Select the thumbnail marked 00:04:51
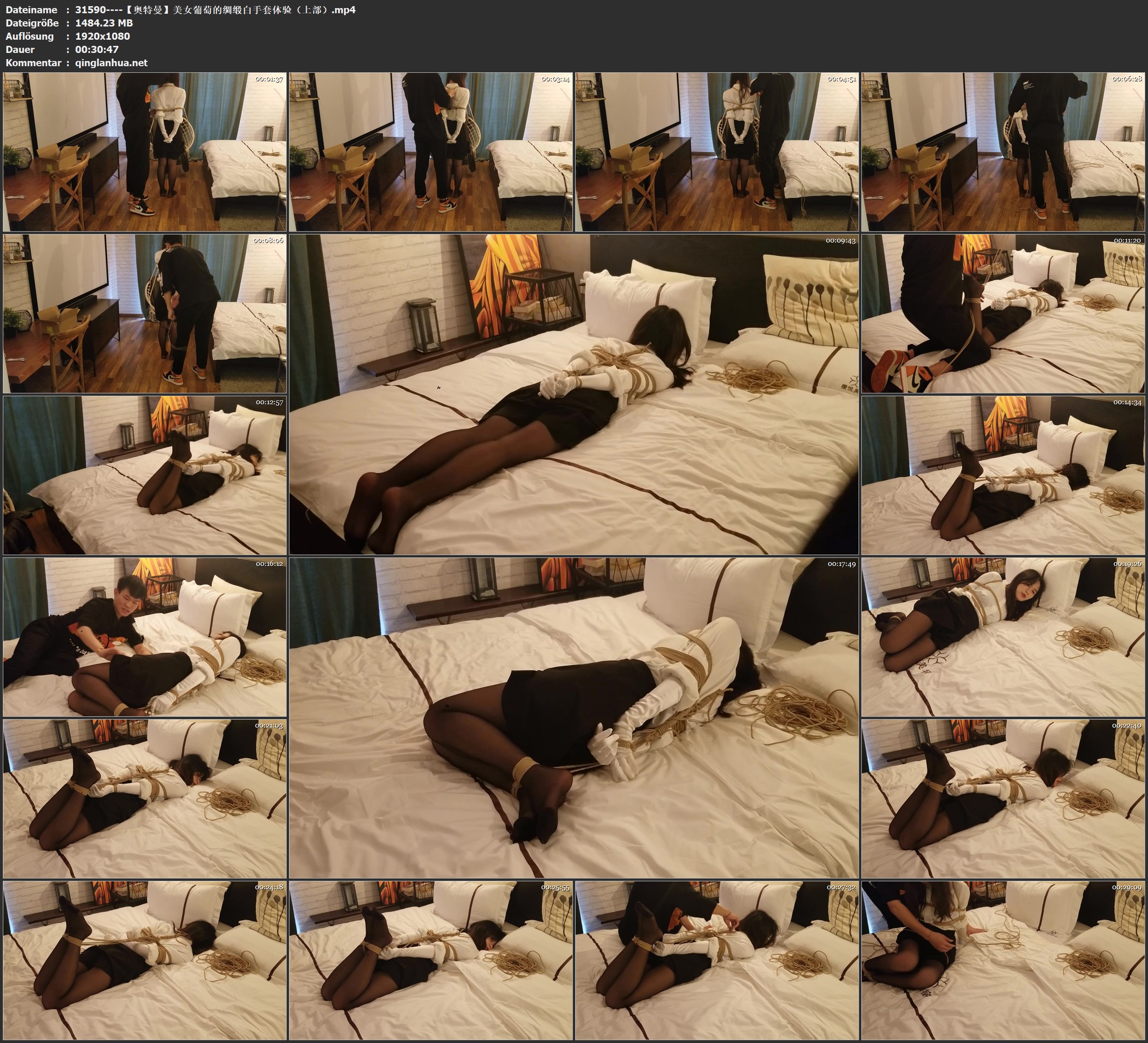This screenshot has width=1148, height=1043. (x=717, y=151)
